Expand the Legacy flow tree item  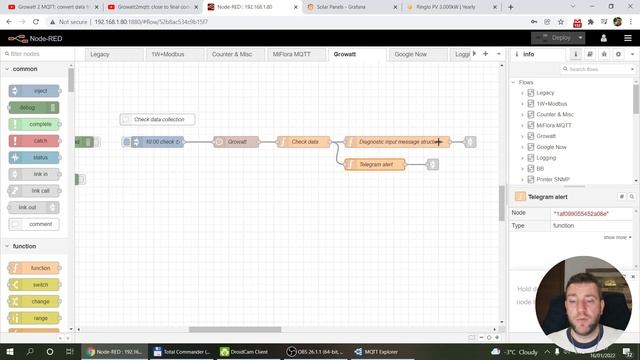pos(522,93)
